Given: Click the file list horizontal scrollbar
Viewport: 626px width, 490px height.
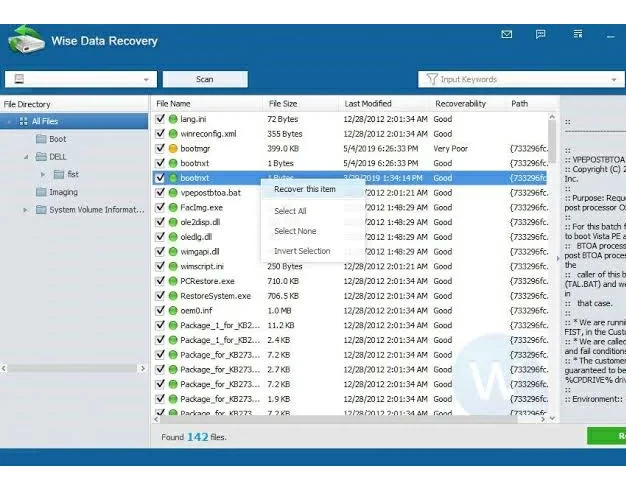Looking at the screenshot, I should [x=340, y=419].
